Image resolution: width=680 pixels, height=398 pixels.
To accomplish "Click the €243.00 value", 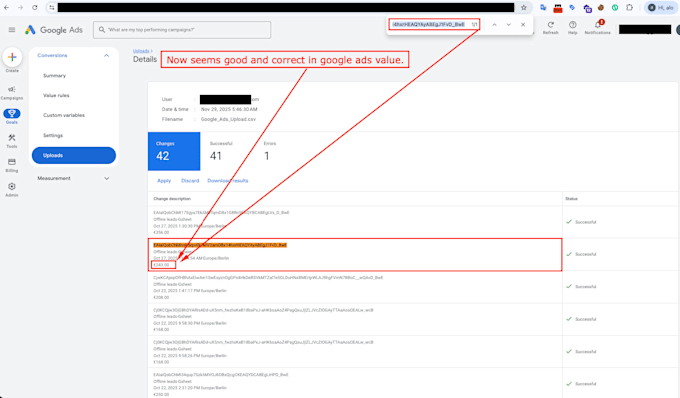I will point(161,264).
